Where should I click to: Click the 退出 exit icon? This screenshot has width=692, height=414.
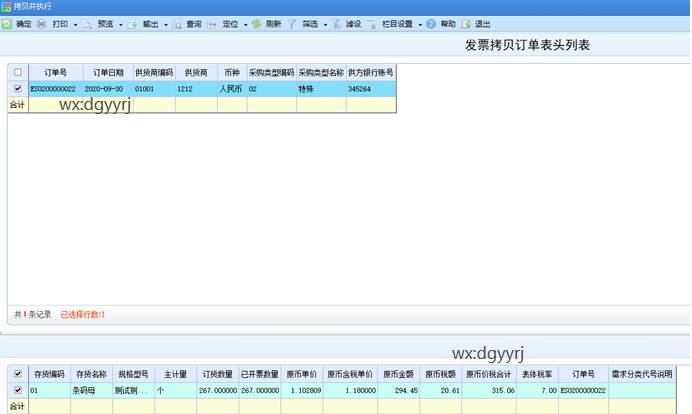(465, 23)
